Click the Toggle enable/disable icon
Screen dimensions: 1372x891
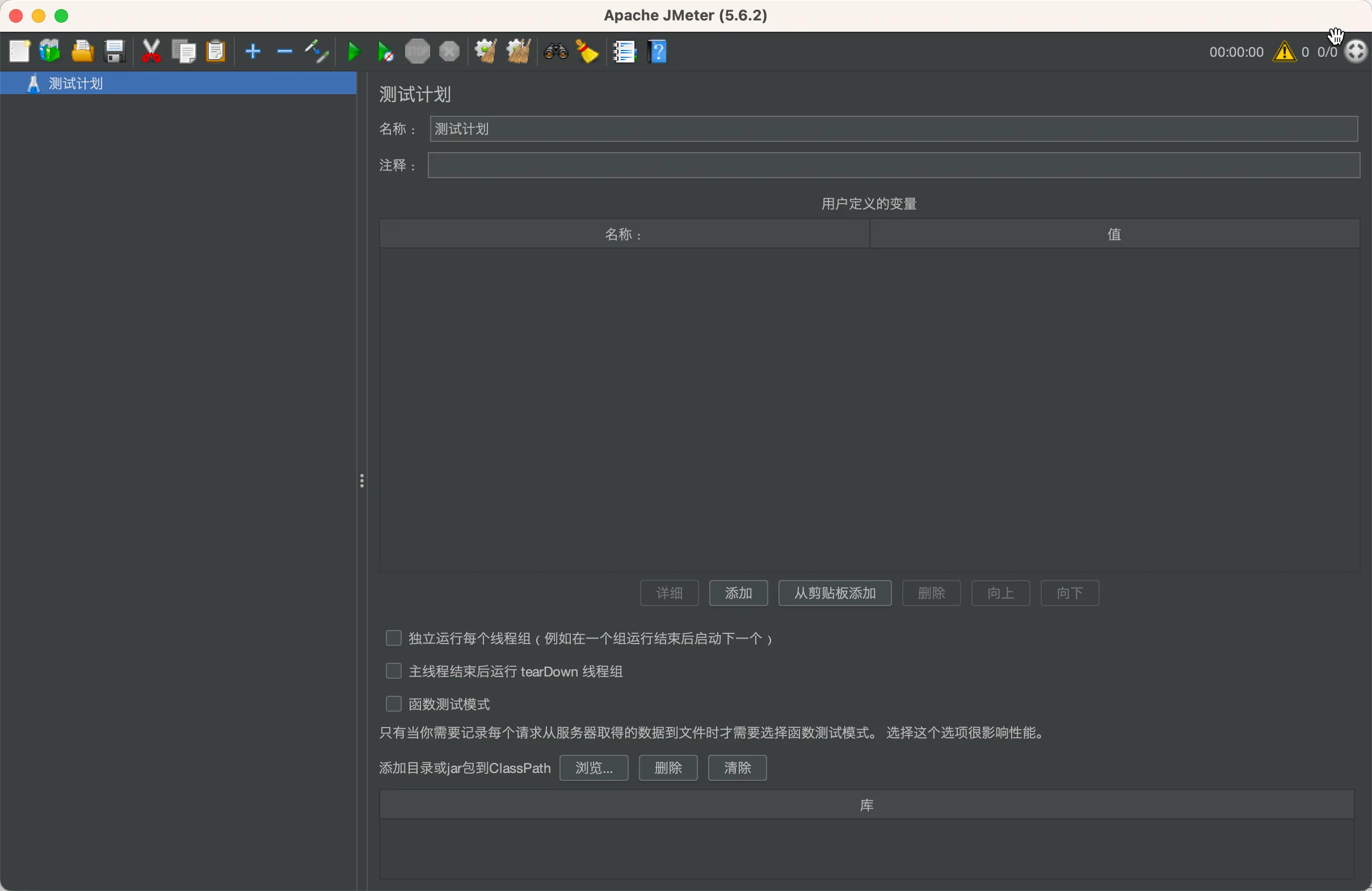(x=317, y=51)
